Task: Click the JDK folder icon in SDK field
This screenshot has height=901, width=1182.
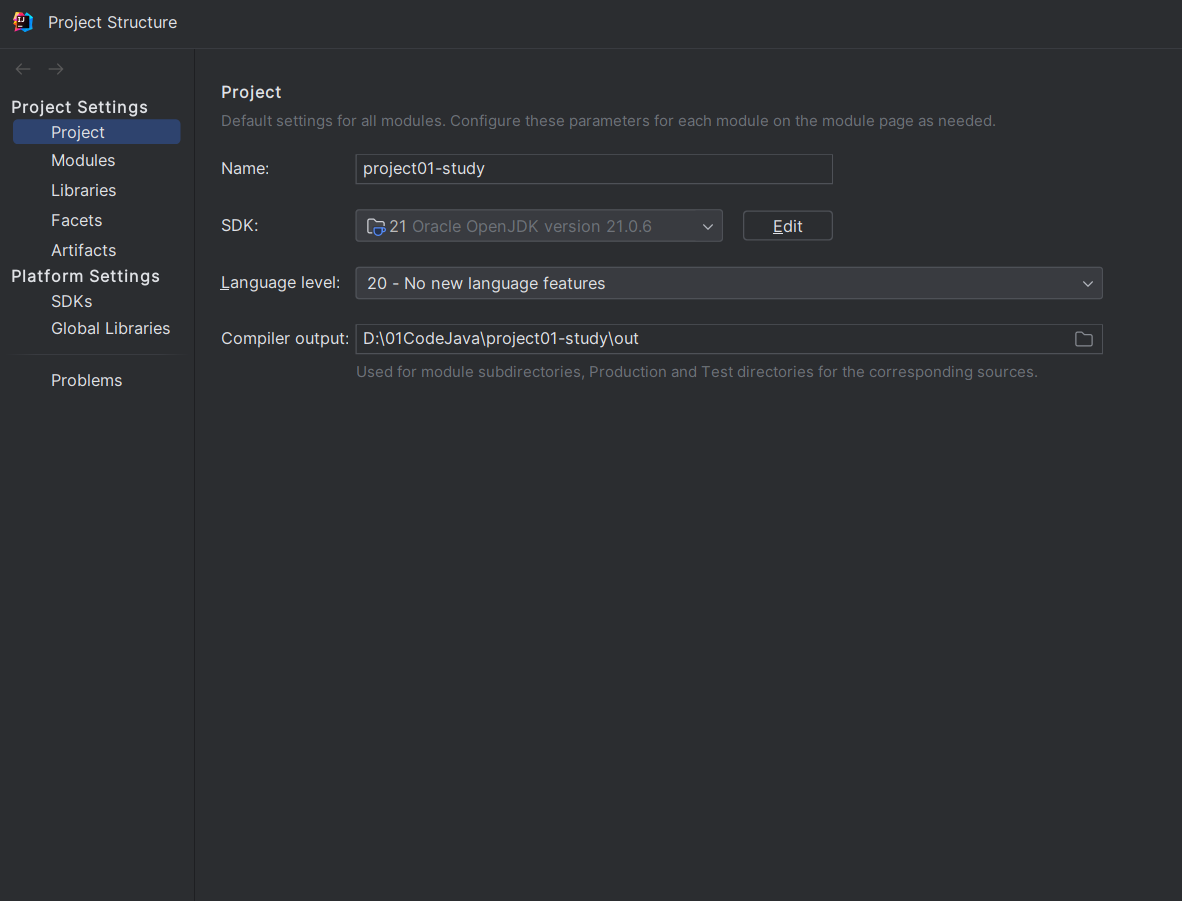Action: (375, 226)
